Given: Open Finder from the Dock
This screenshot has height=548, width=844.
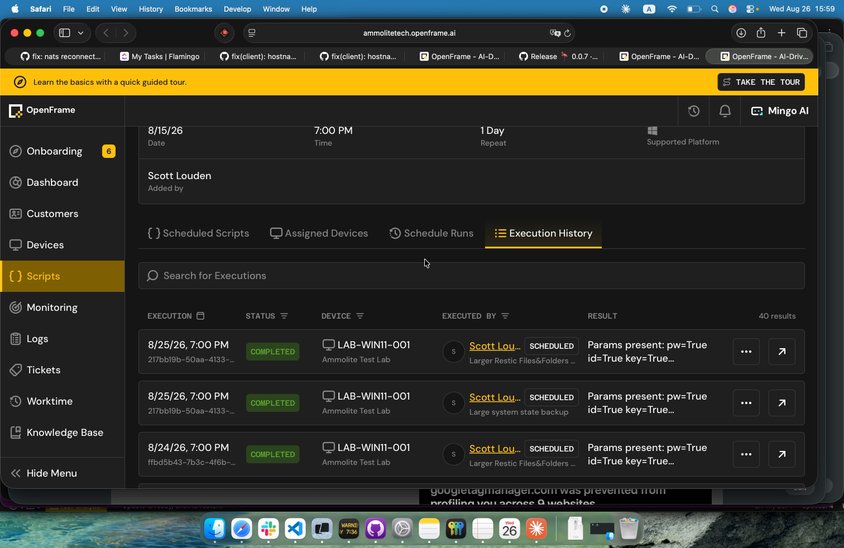Looking at the screenshot, I should 215,529.
